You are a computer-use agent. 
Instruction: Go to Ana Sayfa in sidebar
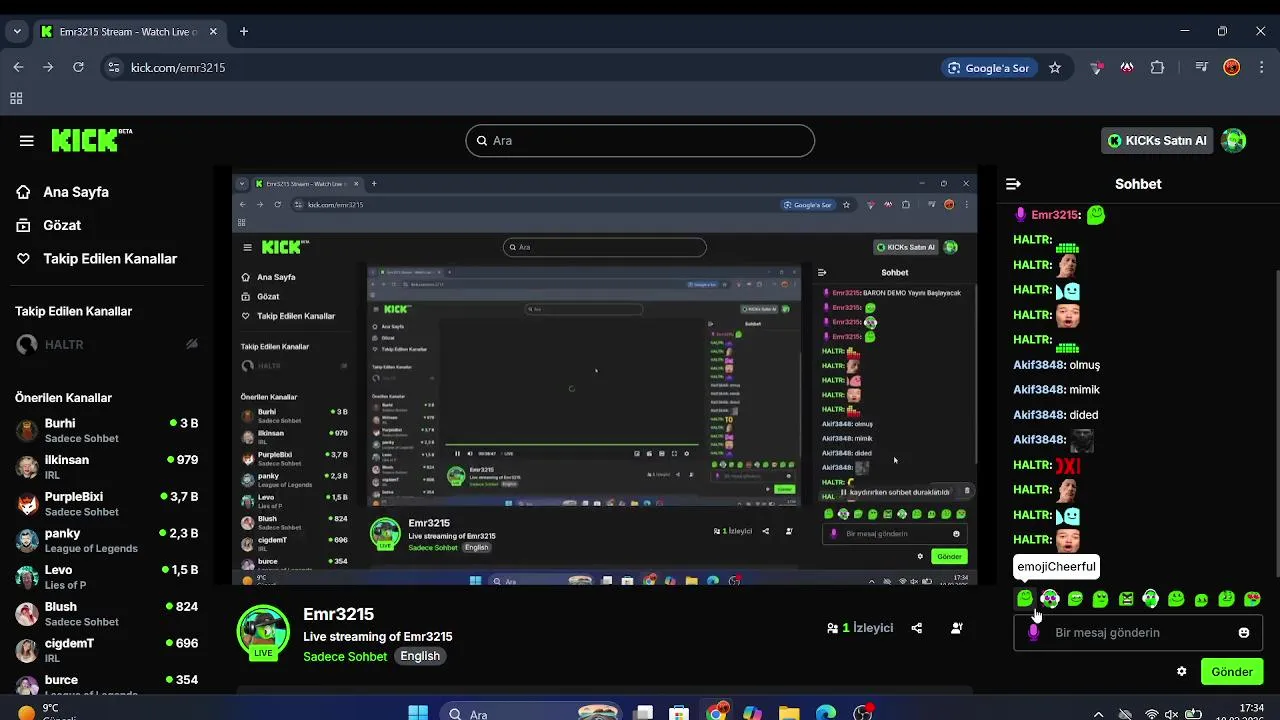(75, 192)
